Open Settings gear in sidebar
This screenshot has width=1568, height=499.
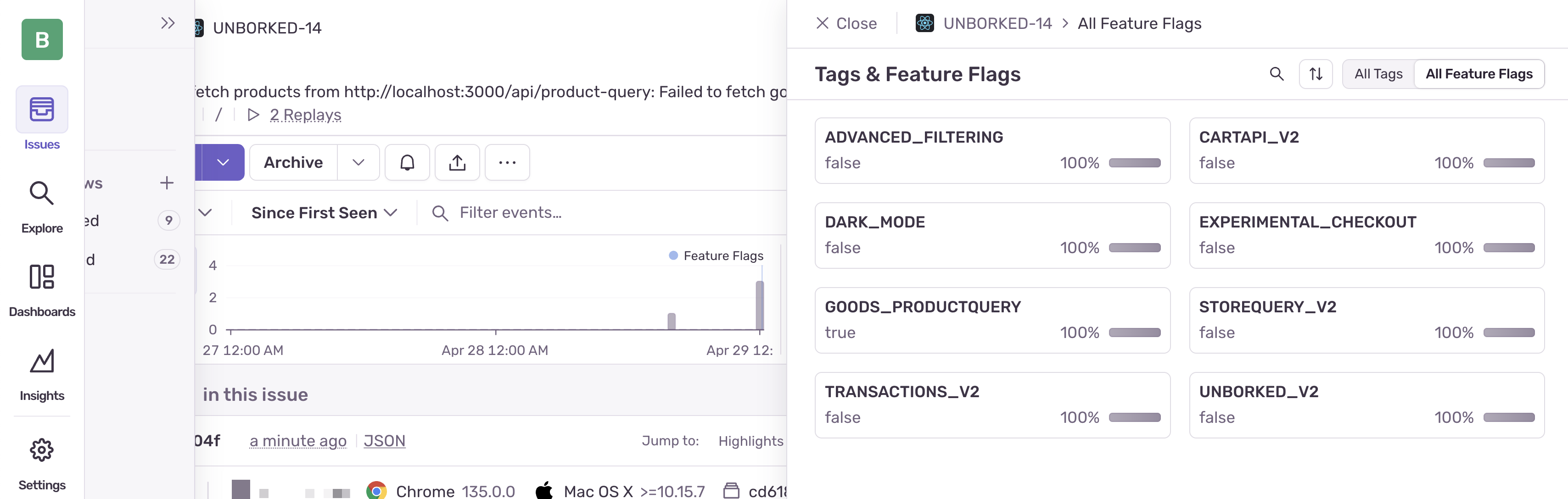[41, 450]
